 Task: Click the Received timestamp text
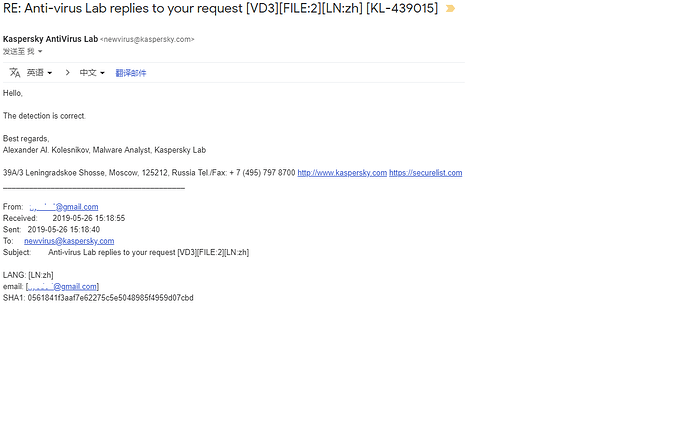pos(88,218)
